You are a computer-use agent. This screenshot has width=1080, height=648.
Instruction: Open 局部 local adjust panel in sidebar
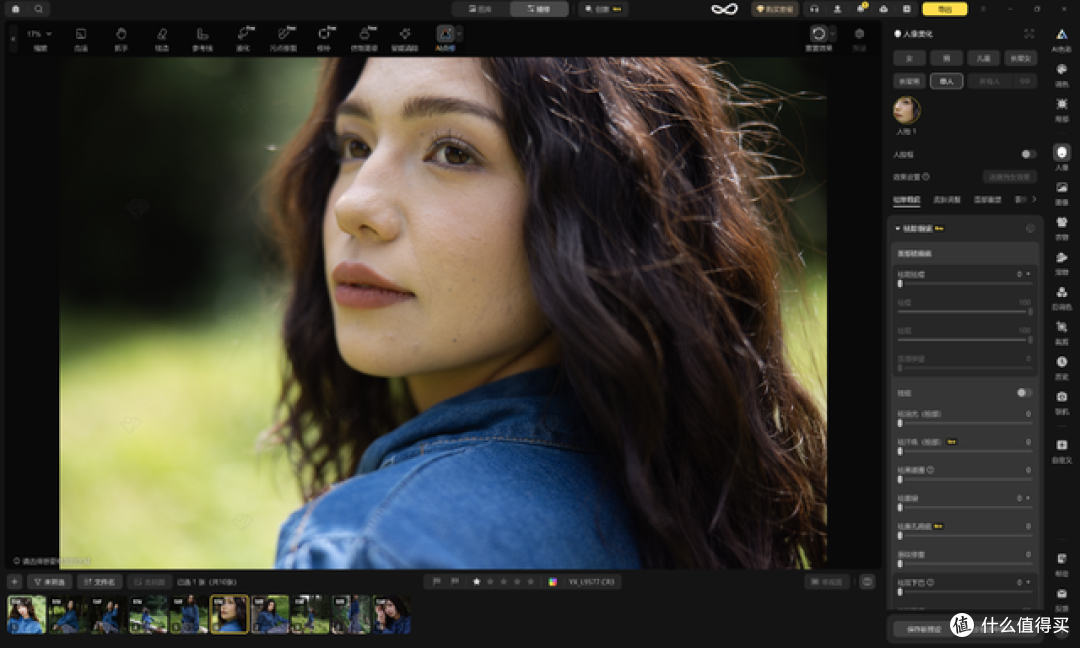coord(1061,109)
